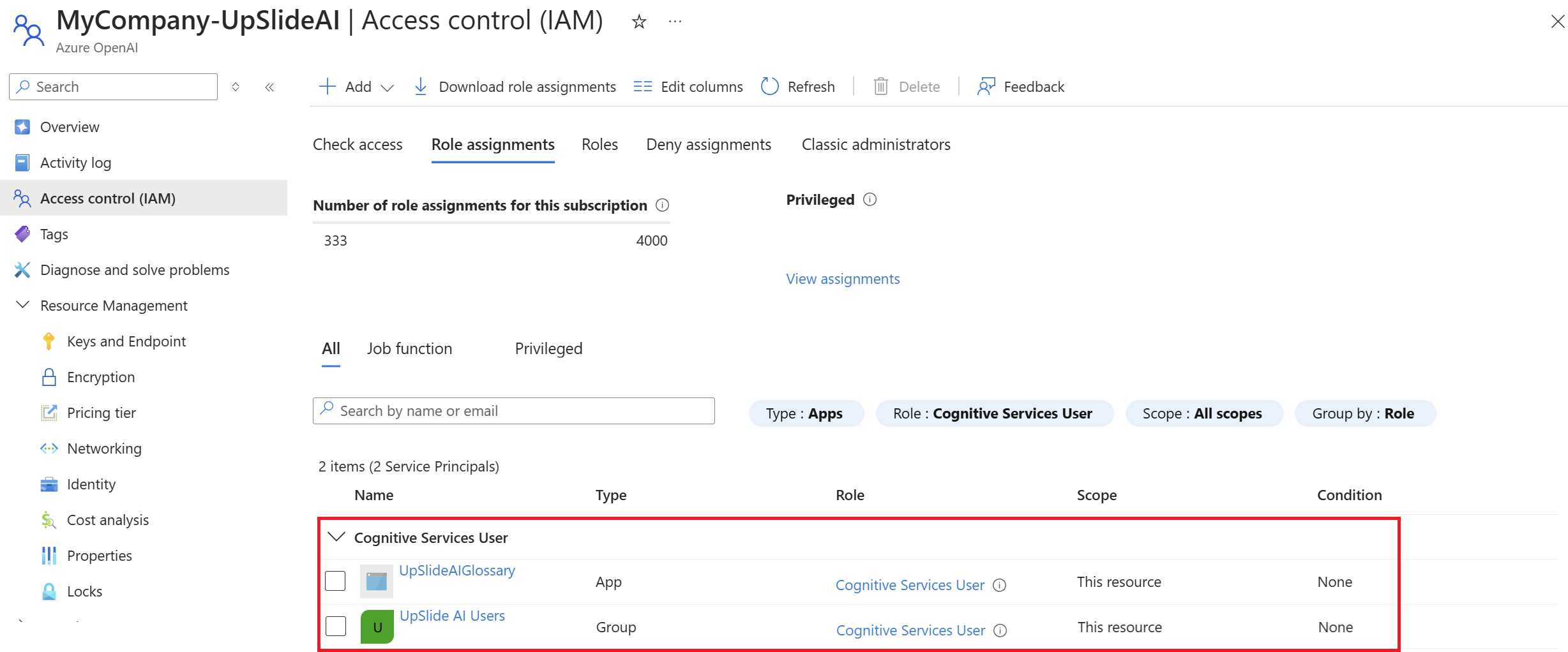Viewport: 1568px width, 652px height.
Task: Click role info icon in UpSlide AI Users row
Action: coord(1000,631)
